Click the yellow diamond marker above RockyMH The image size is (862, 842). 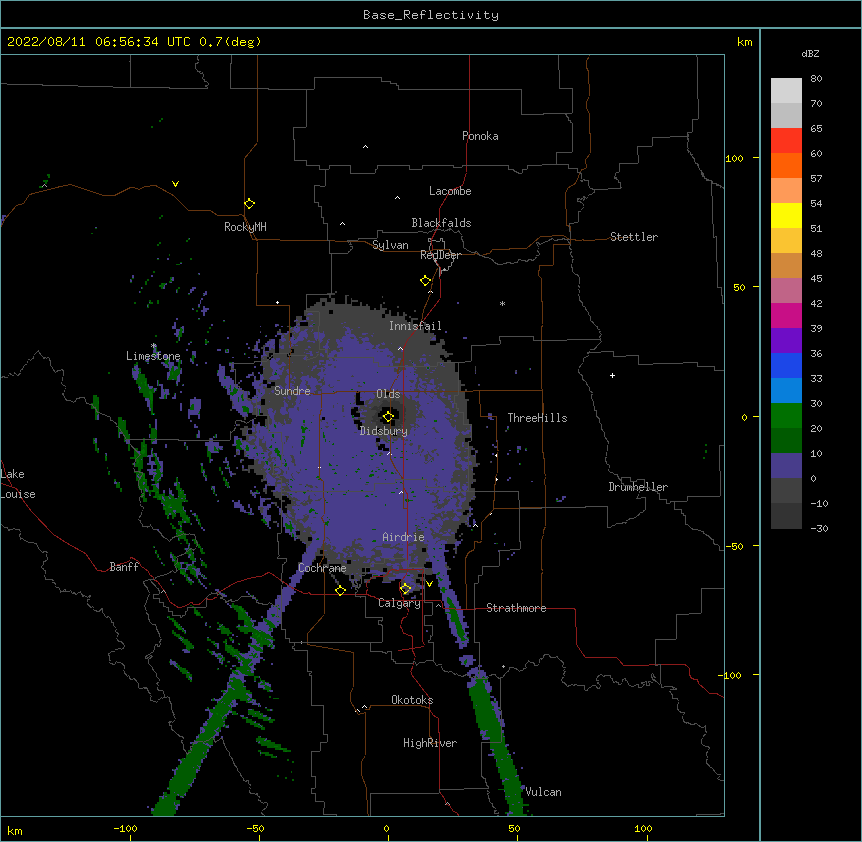click(249, 204)
